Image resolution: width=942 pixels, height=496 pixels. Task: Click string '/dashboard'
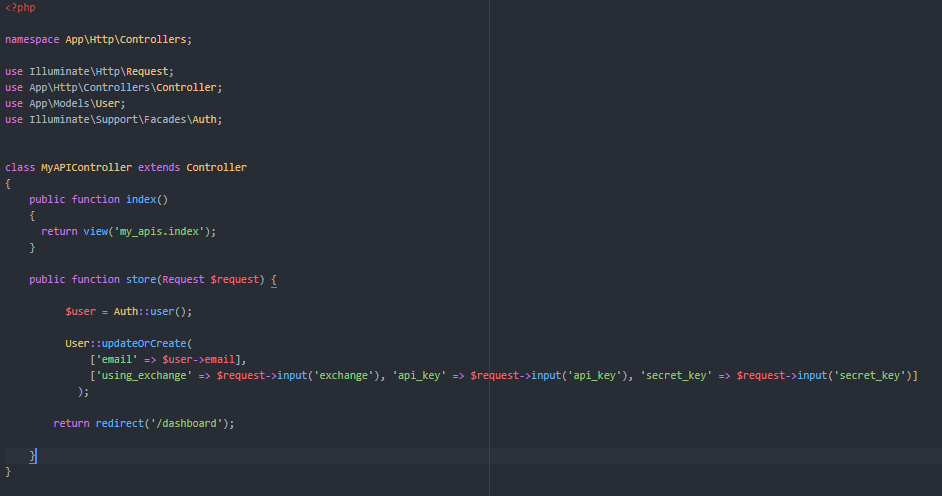(x=186, y=423)
